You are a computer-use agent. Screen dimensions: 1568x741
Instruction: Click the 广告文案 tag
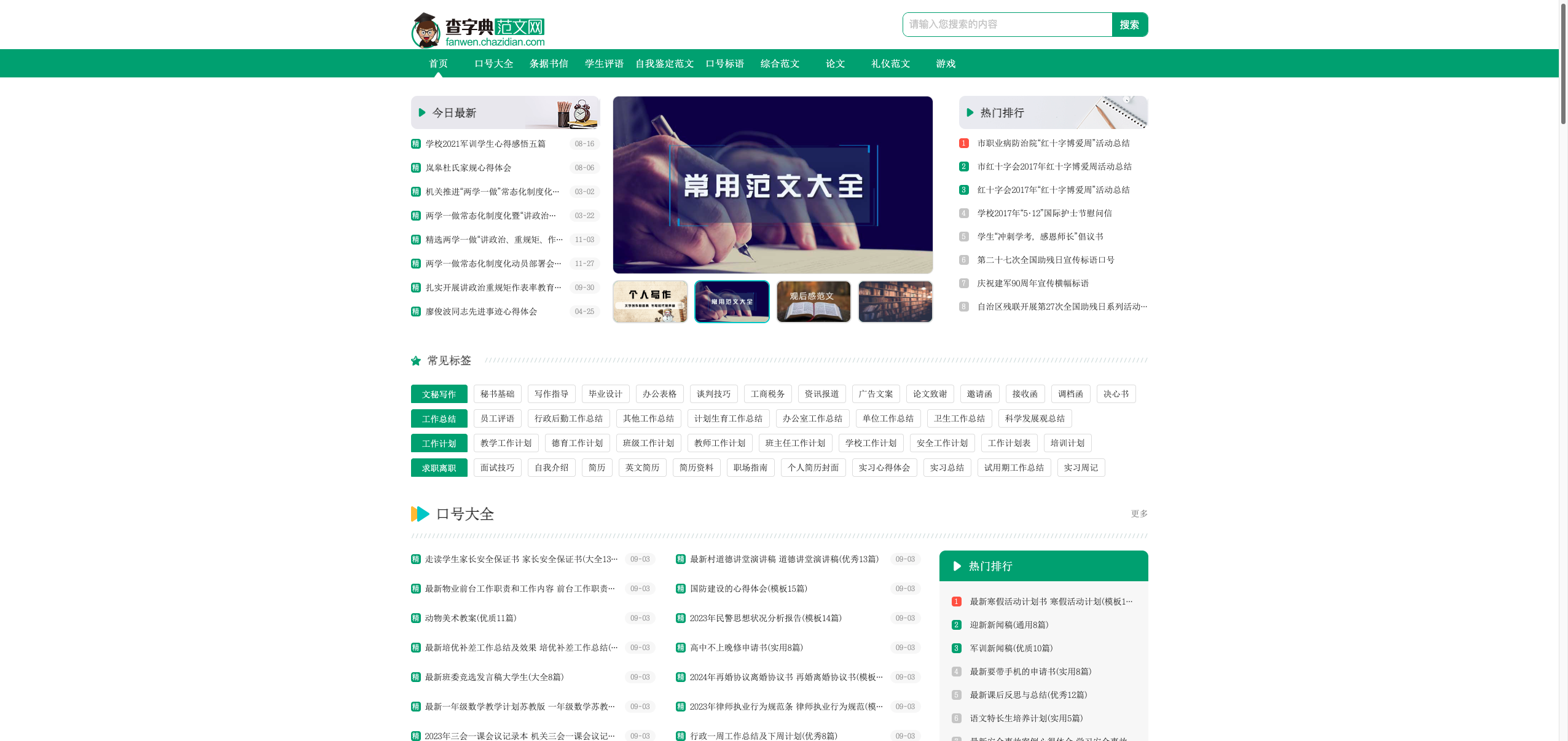click(876, 394)
